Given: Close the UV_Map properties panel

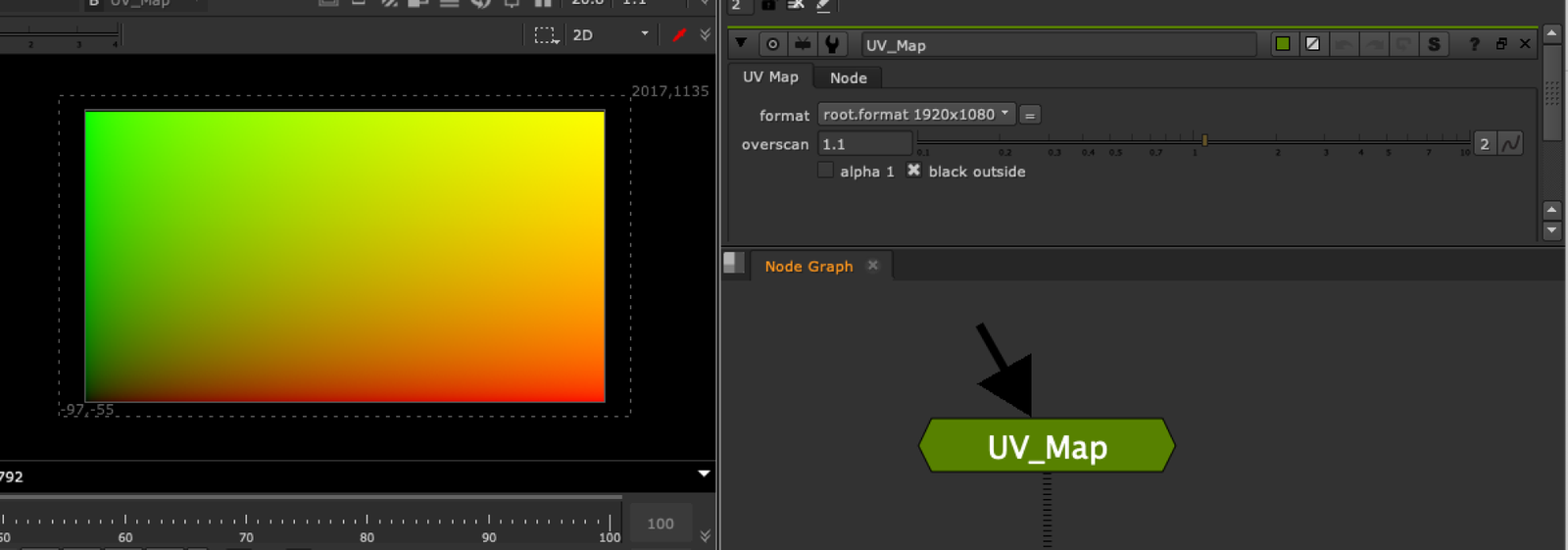Looking at the screenshot, I should (x=1525, y=43).
